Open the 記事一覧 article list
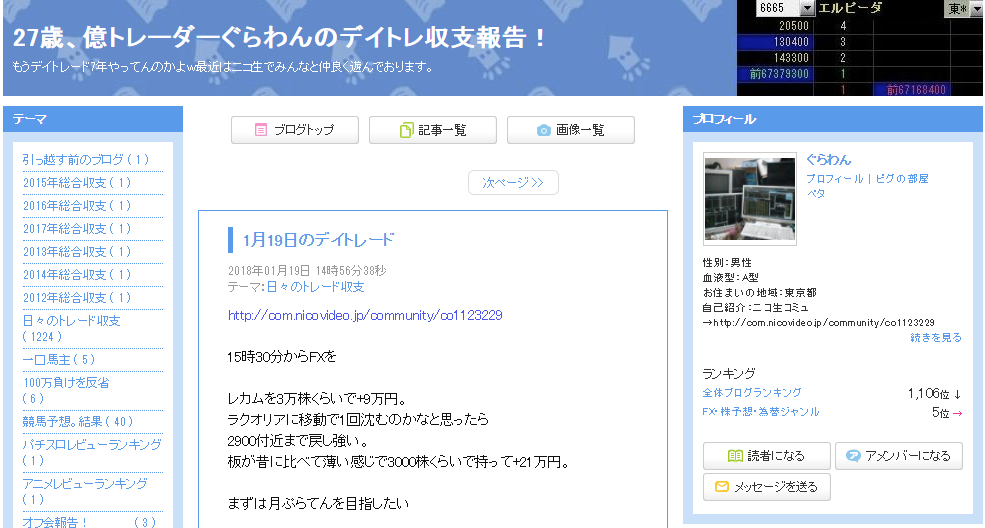This screenshot has height=528, width=985. click(x=433, y=130)
